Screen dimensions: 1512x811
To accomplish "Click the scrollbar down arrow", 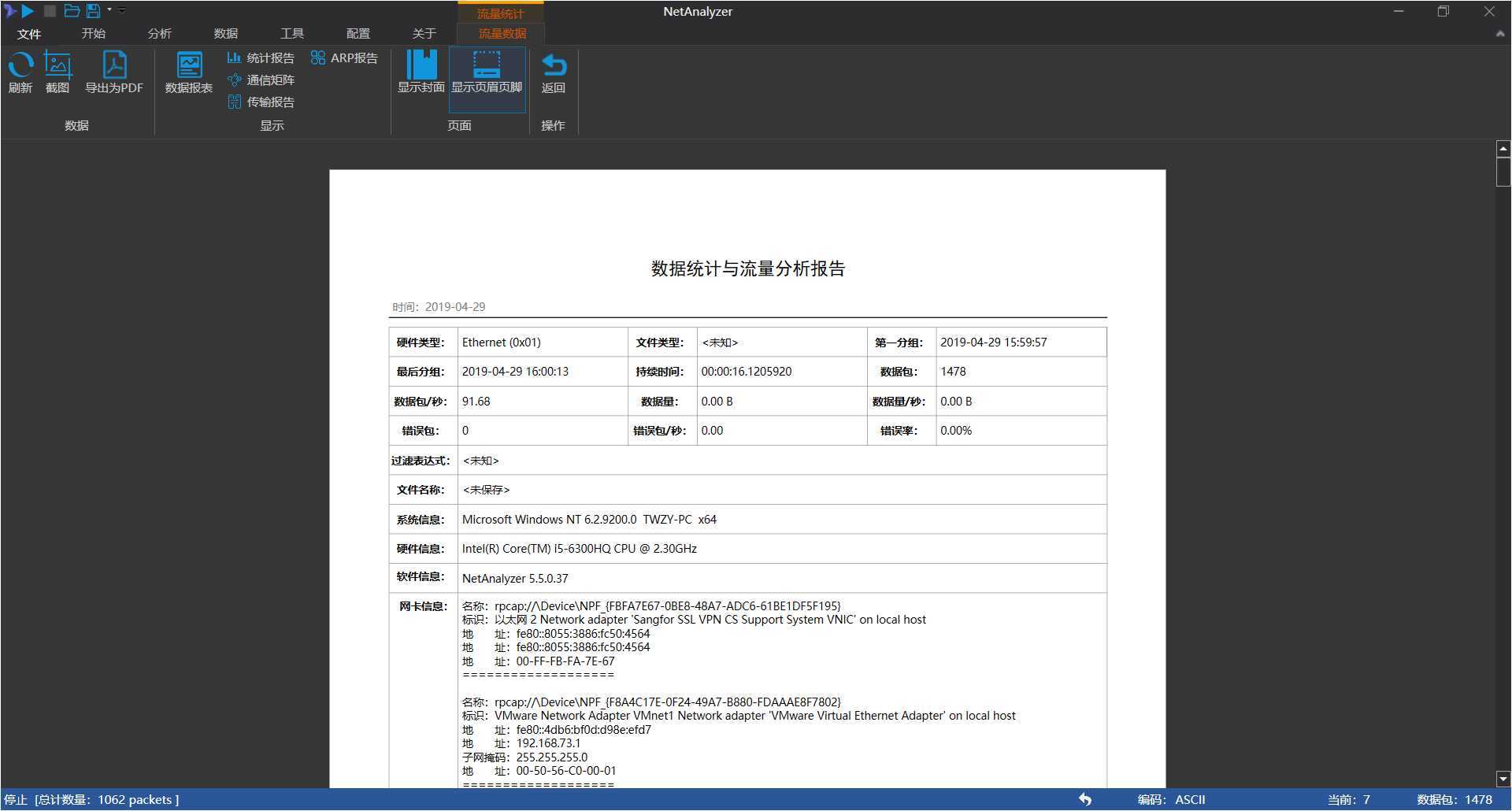I will point(1503,779).
